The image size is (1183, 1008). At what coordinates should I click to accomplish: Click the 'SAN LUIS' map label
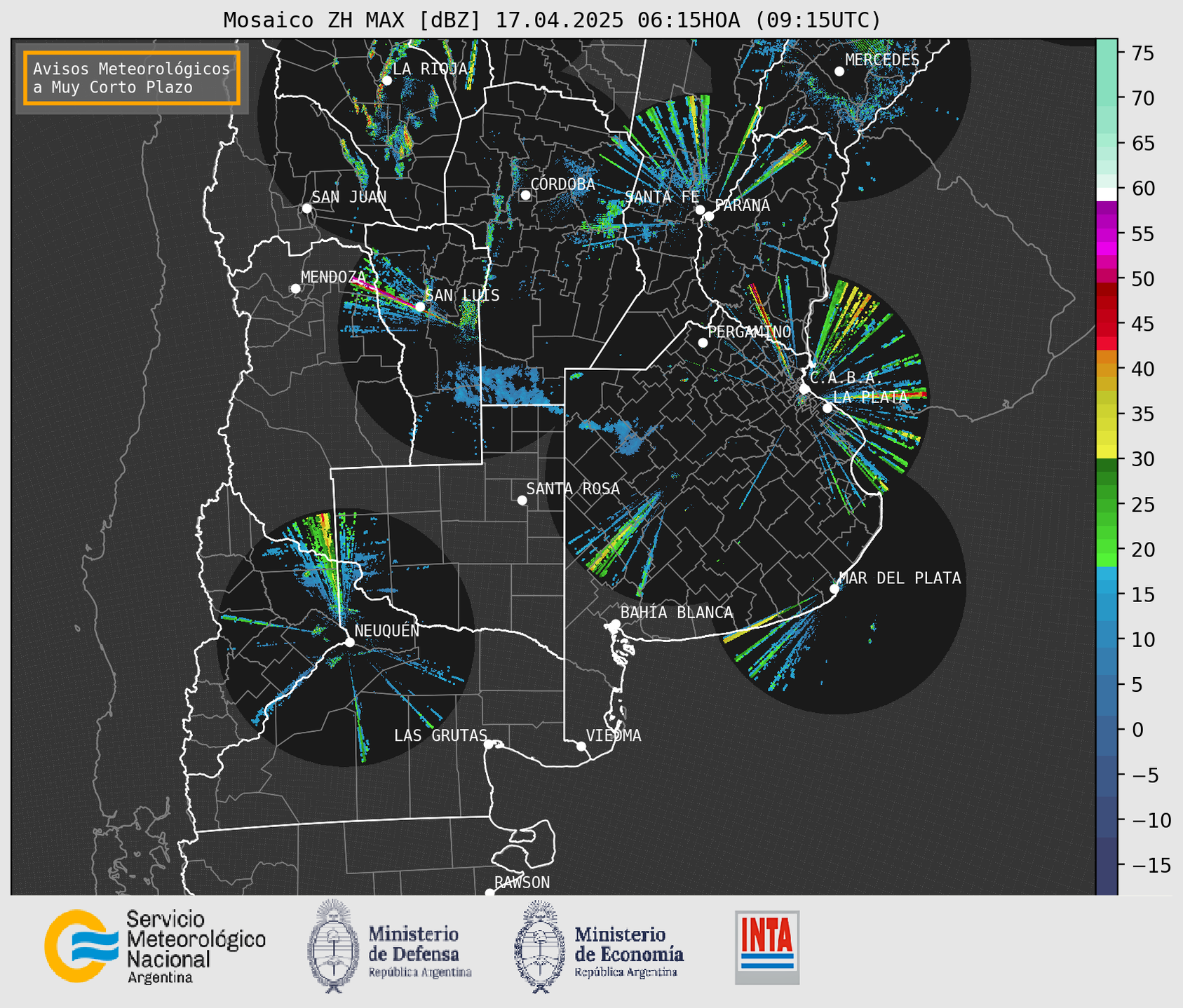pyautogui.click(x=463, y=295)
